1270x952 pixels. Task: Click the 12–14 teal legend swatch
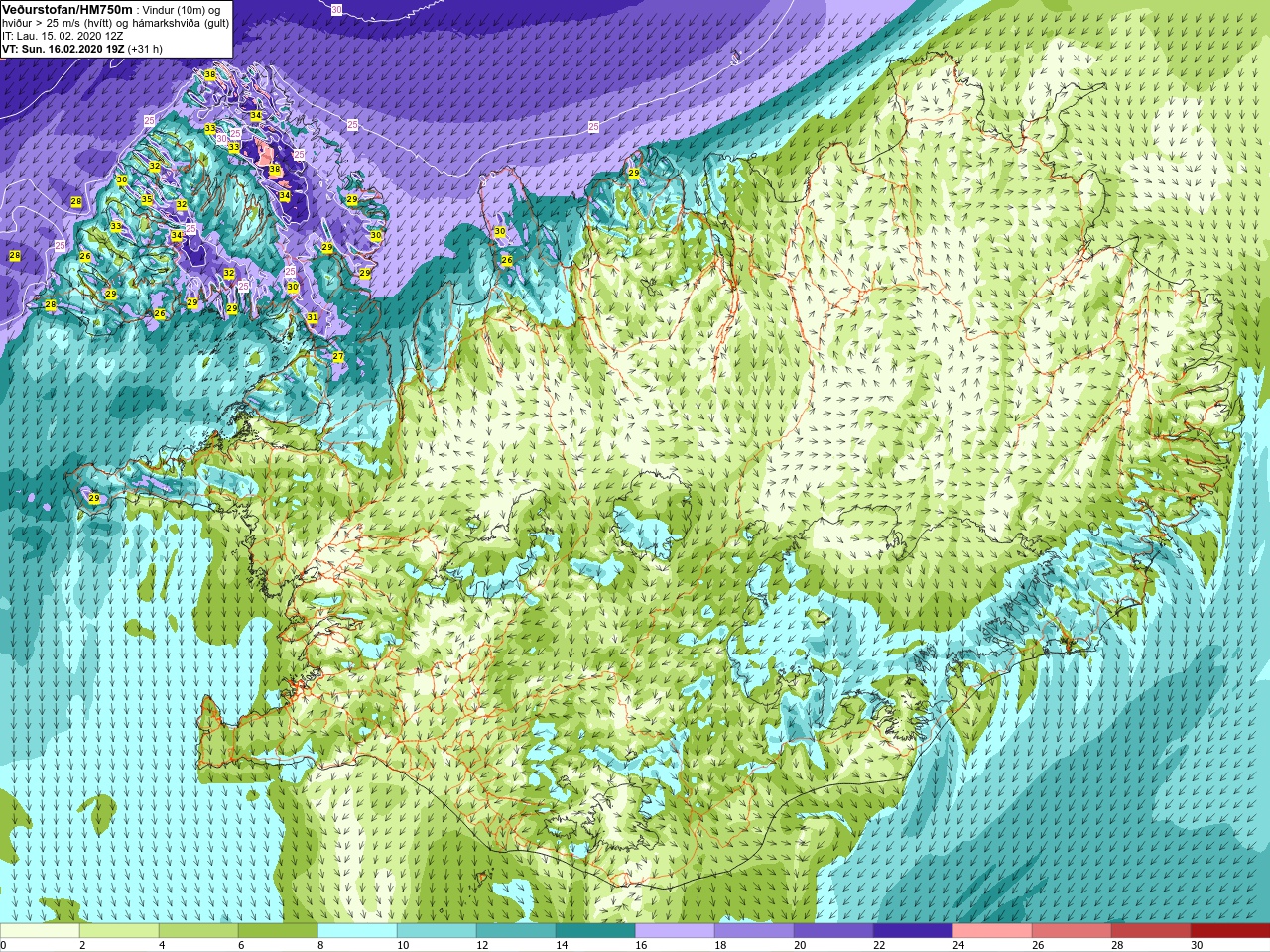pos(516,930)
